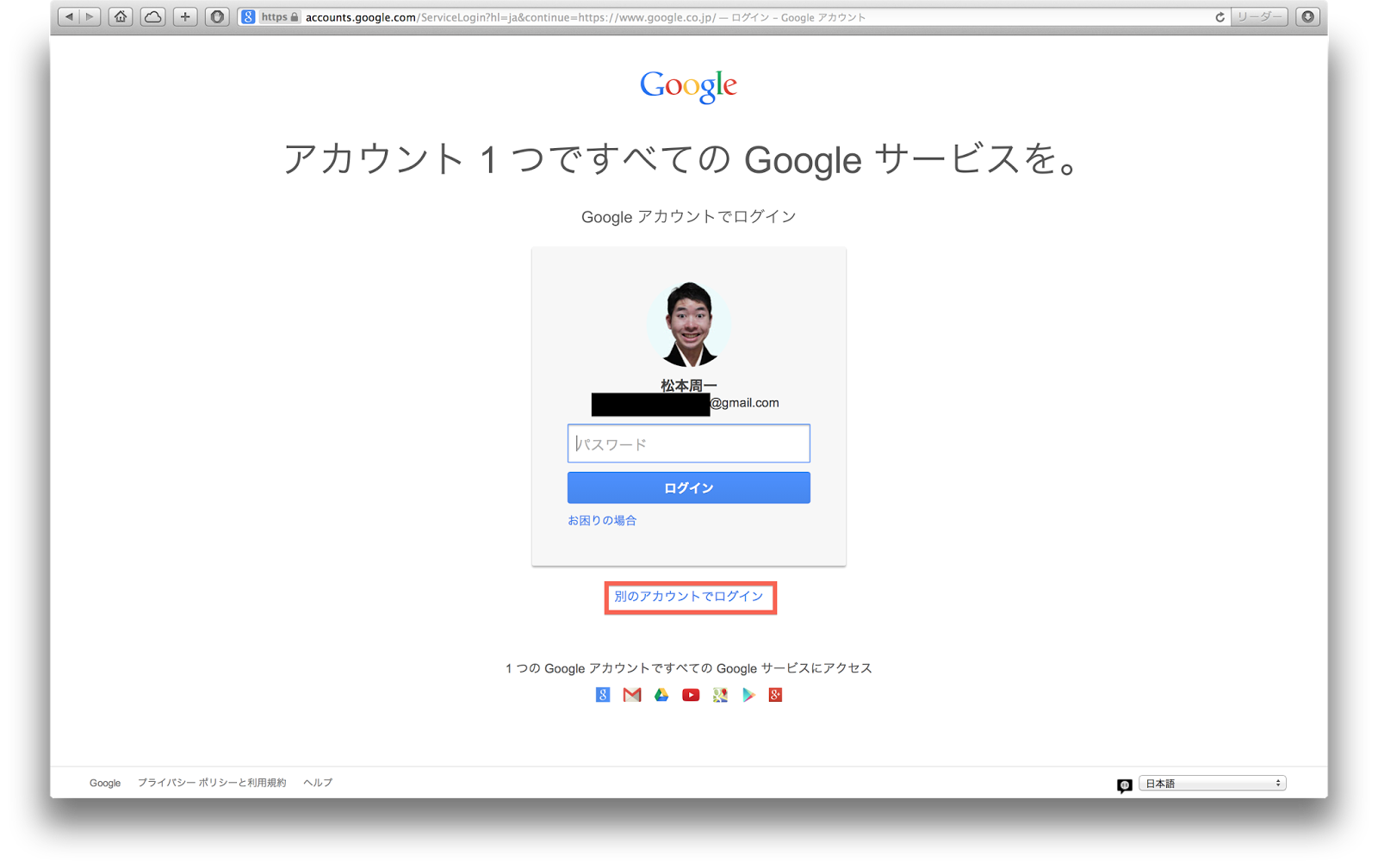Image resolution: width=1378 pixels, height=868 pixels.
Task: Open Google Play from the services icon row
Action: (x=747, y=694)
